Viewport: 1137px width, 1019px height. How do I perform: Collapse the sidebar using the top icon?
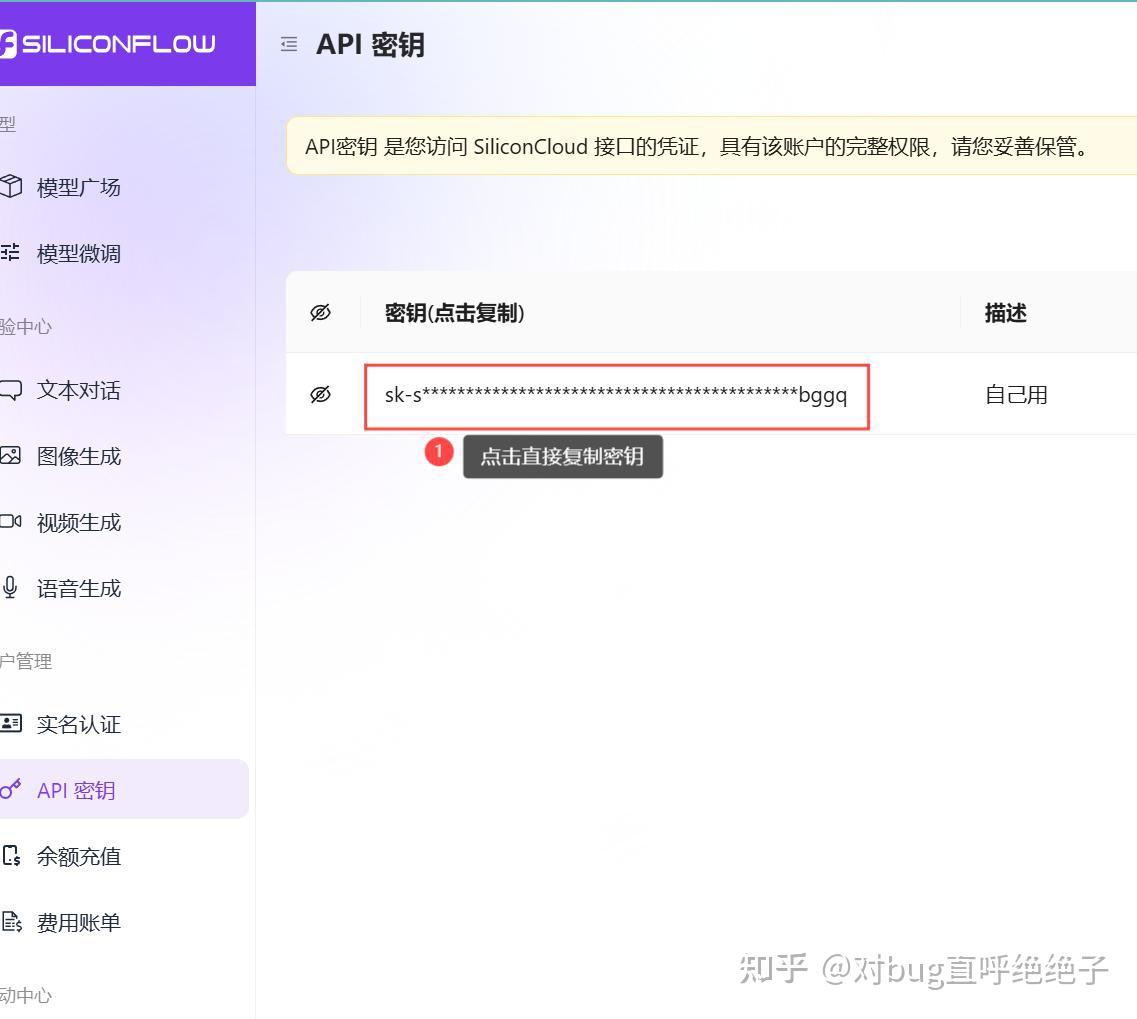(289, 44)
